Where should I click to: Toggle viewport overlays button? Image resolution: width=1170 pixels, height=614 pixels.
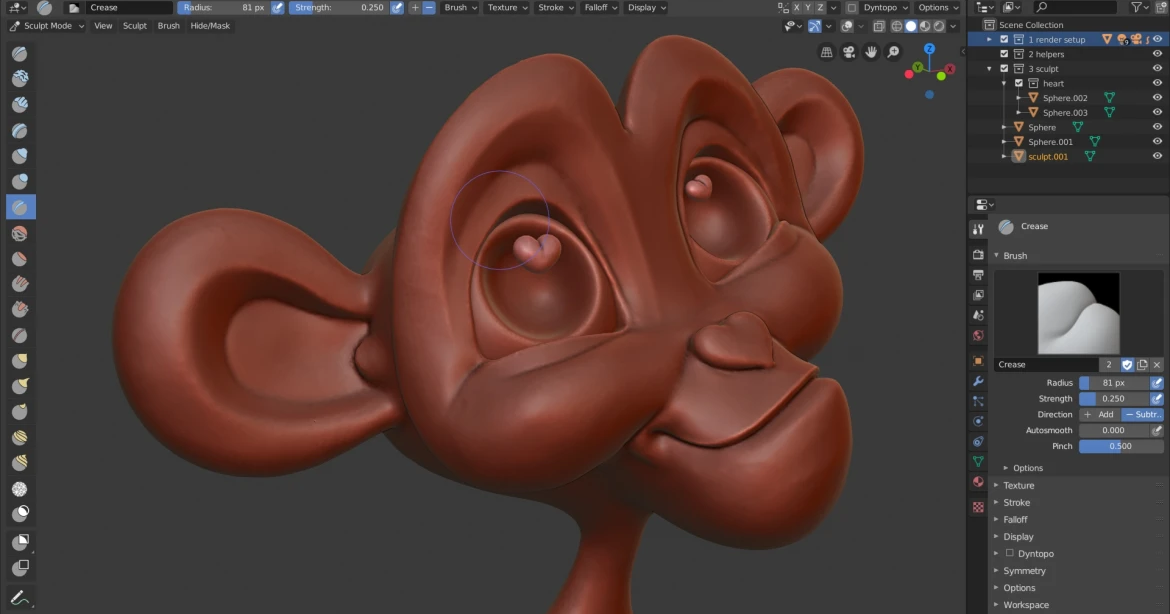[847, 26]
